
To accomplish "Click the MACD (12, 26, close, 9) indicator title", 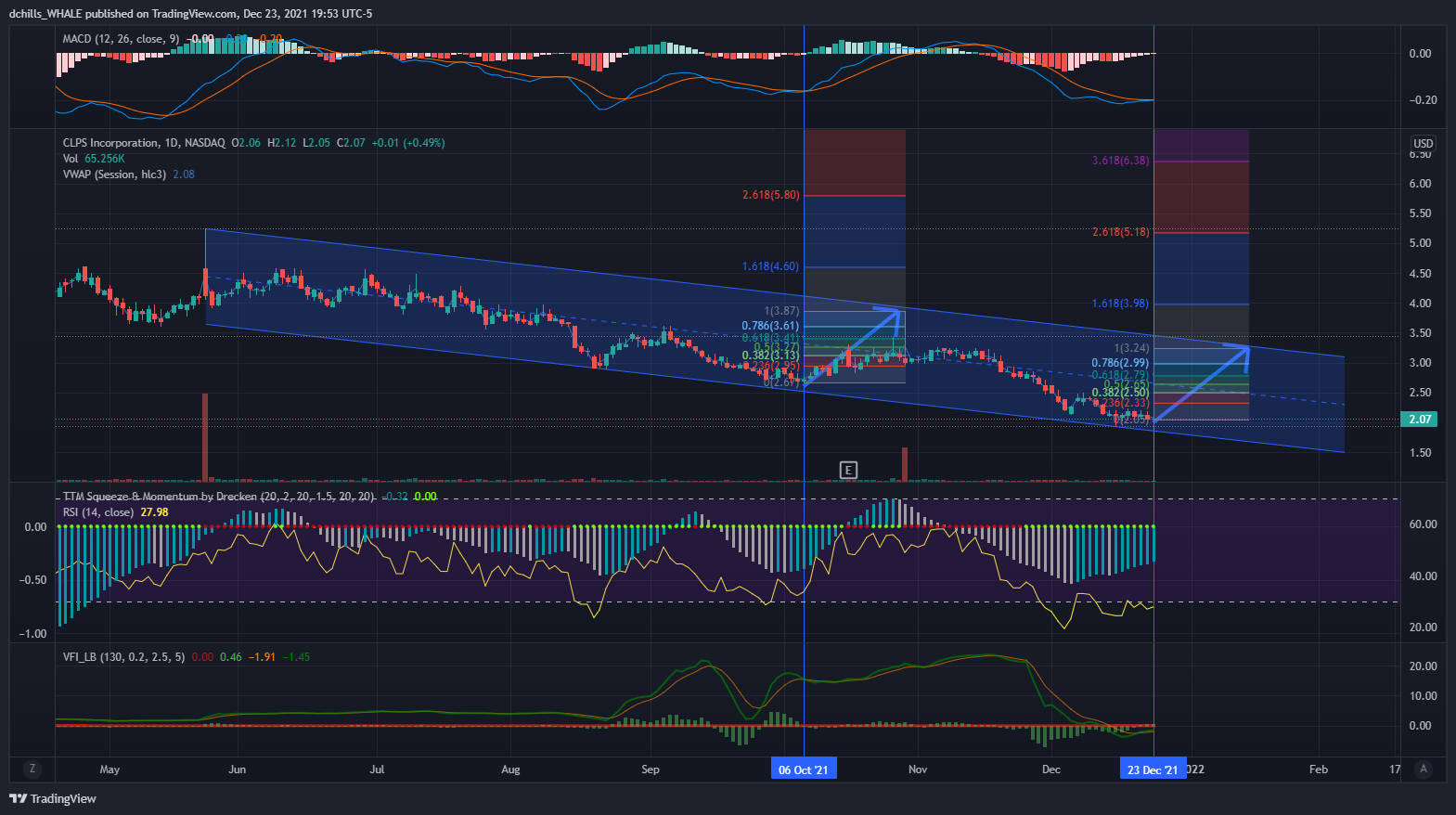I will click(121, 39).
